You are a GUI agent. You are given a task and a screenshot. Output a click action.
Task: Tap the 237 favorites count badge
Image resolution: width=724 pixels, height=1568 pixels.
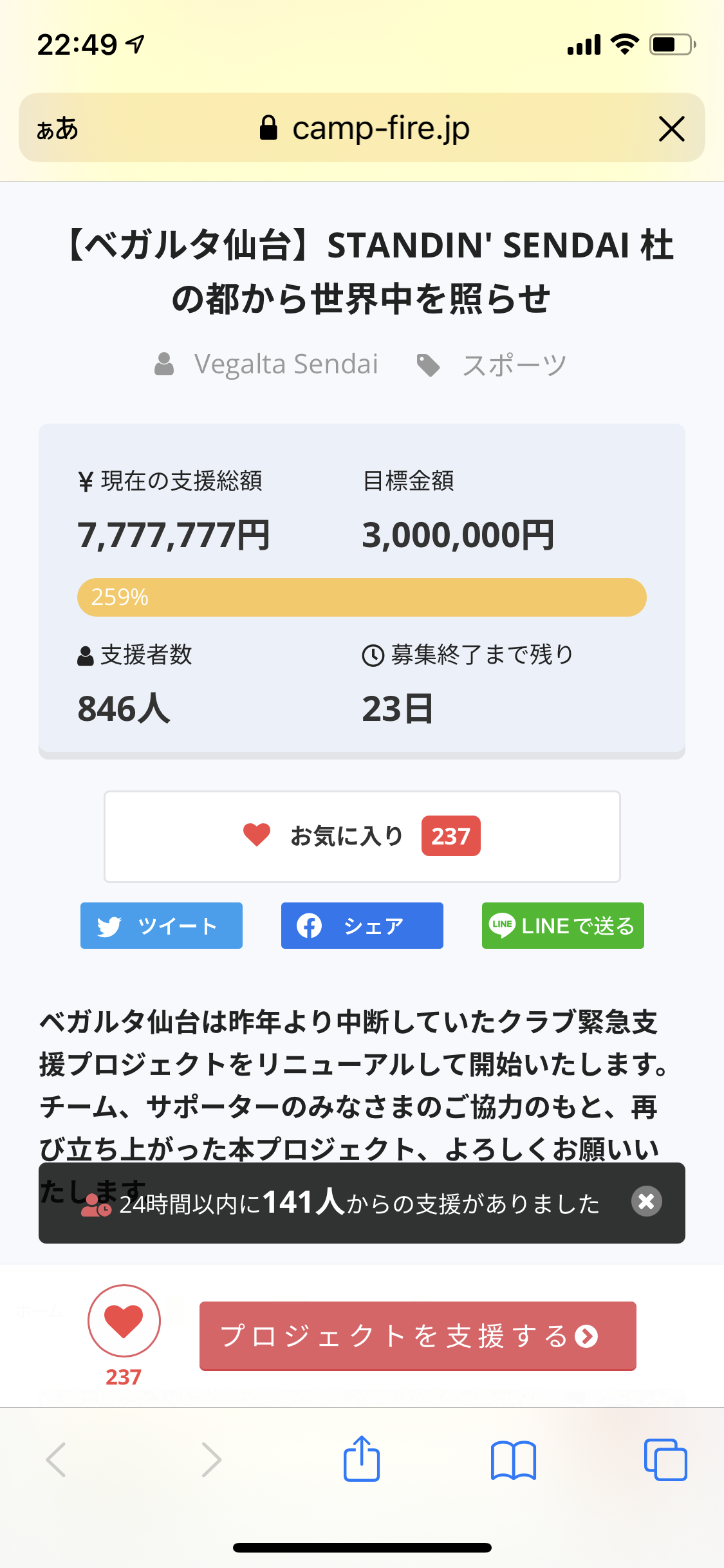tap(450, 836)
